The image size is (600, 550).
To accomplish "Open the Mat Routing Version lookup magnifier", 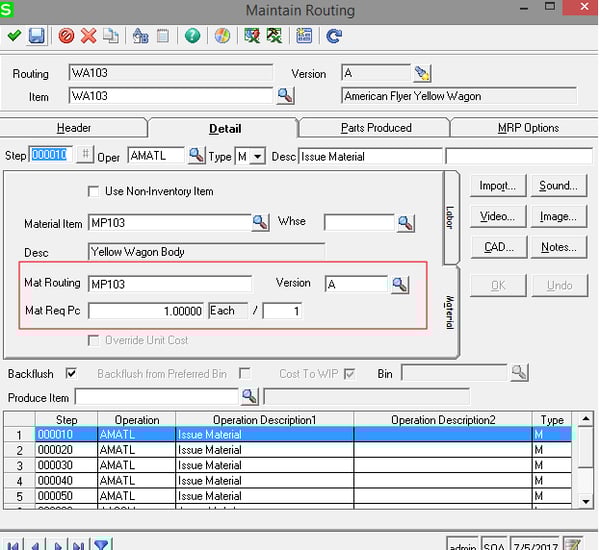I will click(x=399, y=285).
